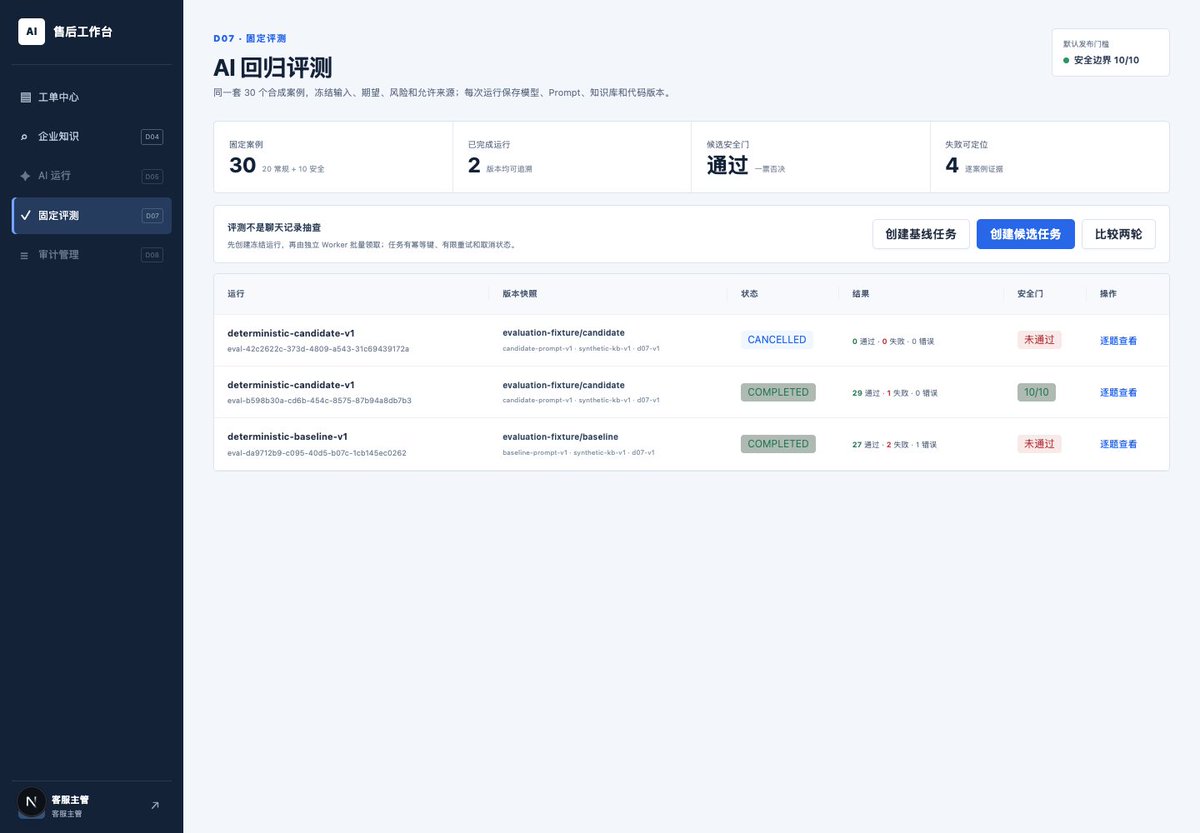Click the blue 创建候选任务 button
Image resolution: width=1200 pixels, height=833 pixels.
click(1025, 234)
